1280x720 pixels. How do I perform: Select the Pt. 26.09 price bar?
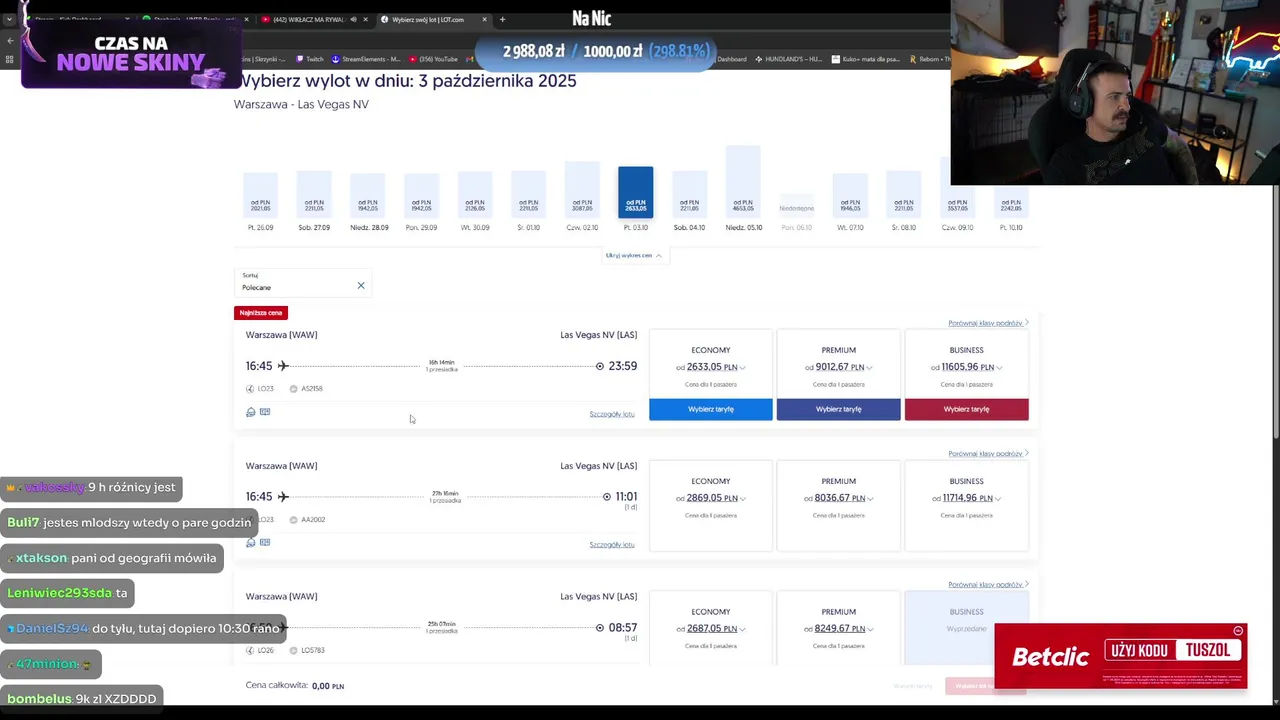260,195
